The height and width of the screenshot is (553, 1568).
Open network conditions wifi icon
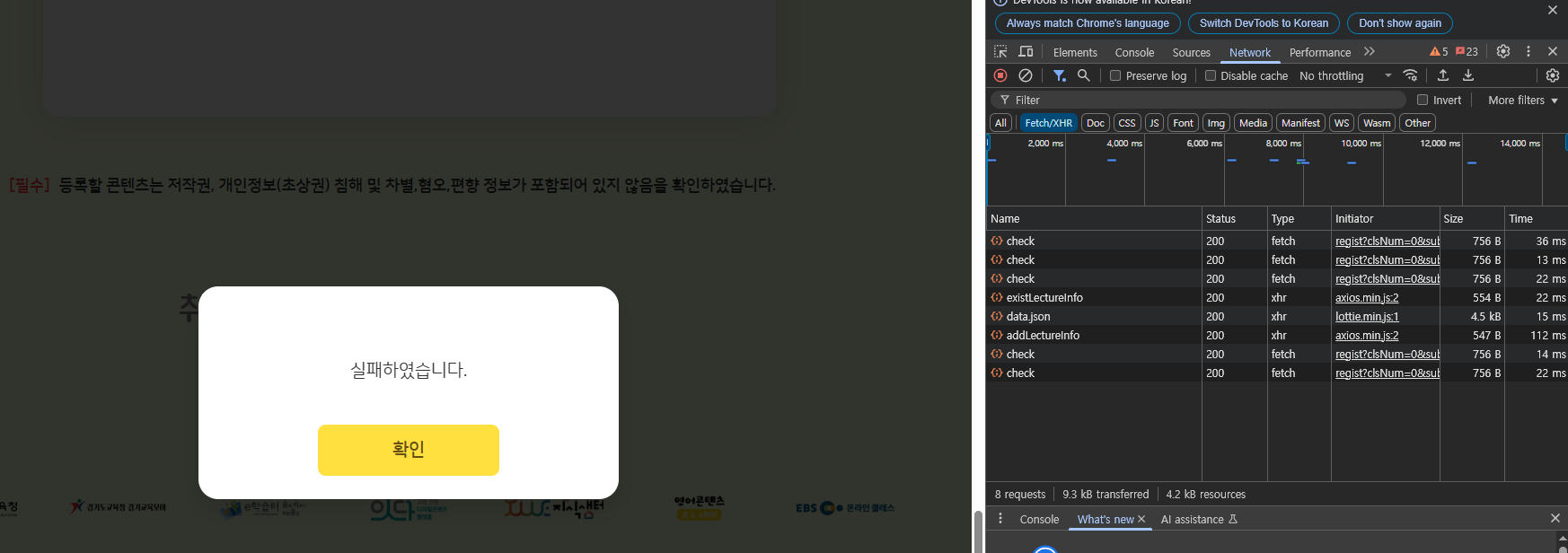(1411, 75)
